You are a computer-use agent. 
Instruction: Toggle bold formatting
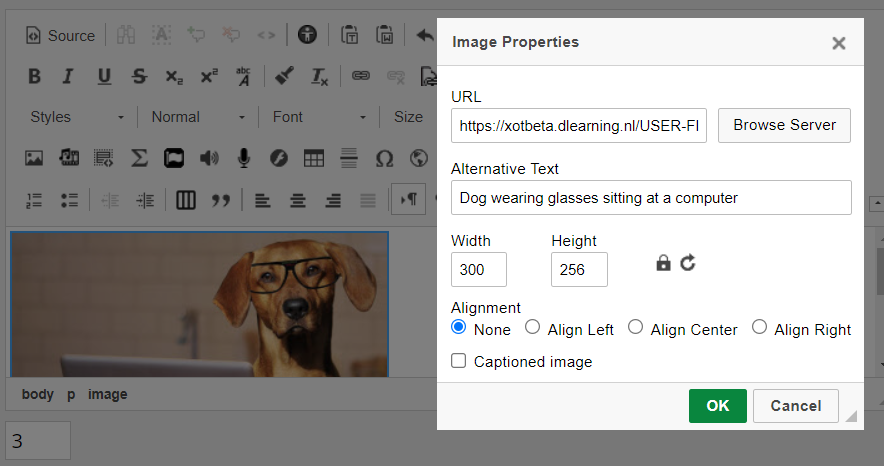(x=34, y=76)
